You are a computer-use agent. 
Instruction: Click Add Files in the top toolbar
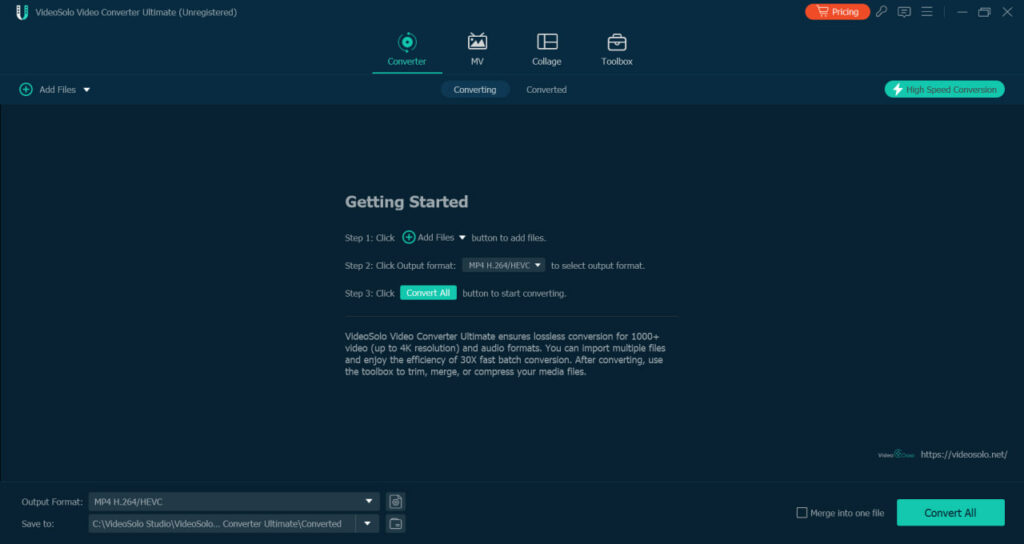57,89
